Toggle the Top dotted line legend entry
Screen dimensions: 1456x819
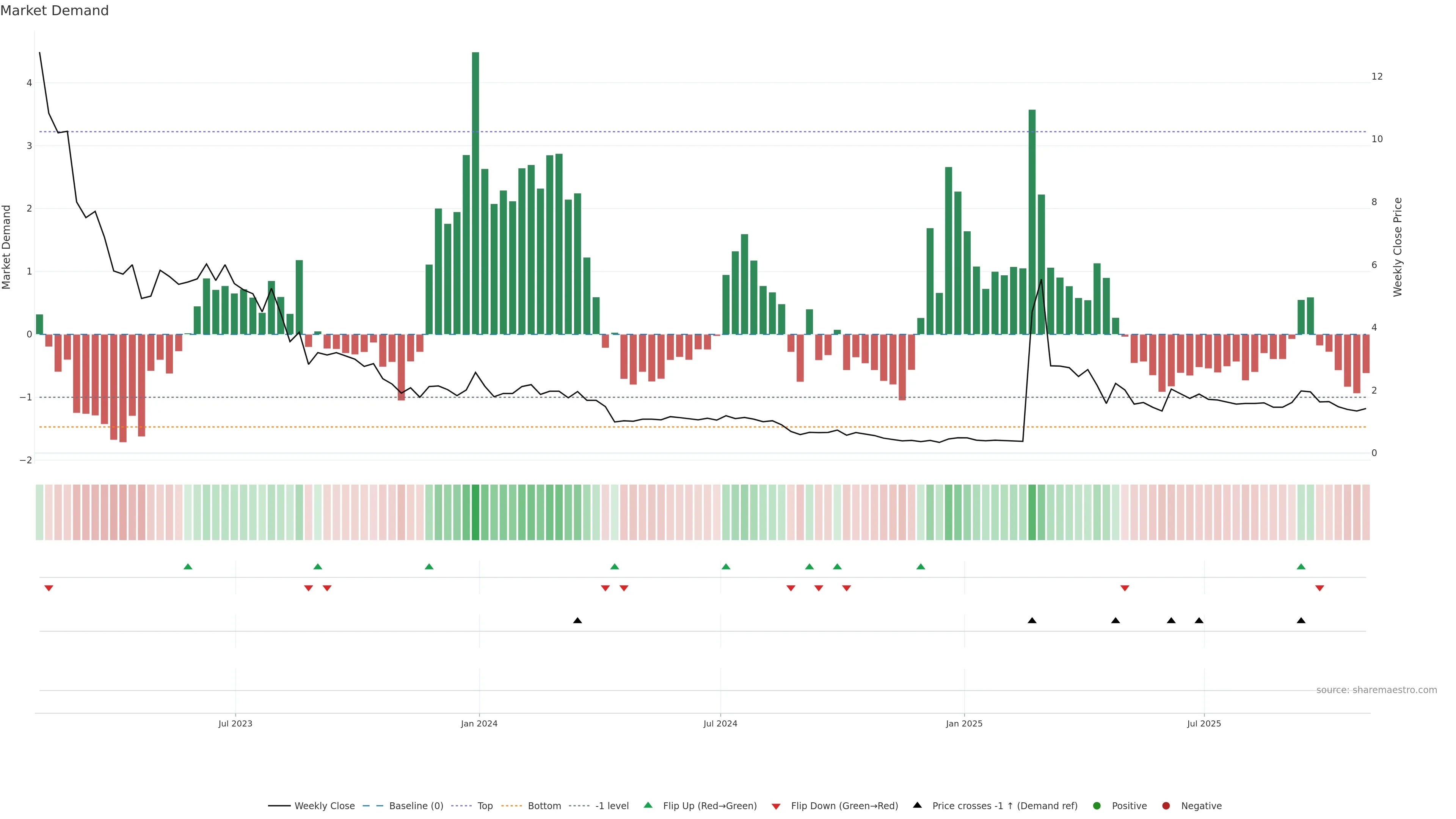(x=485, y=805)
